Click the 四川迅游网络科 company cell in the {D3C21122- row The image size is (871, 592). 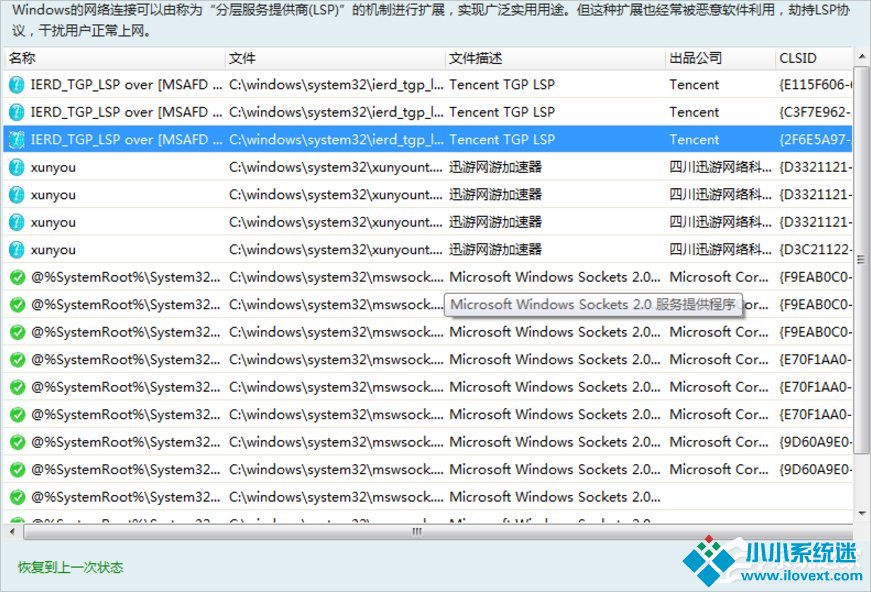click(x=720, y=249)
